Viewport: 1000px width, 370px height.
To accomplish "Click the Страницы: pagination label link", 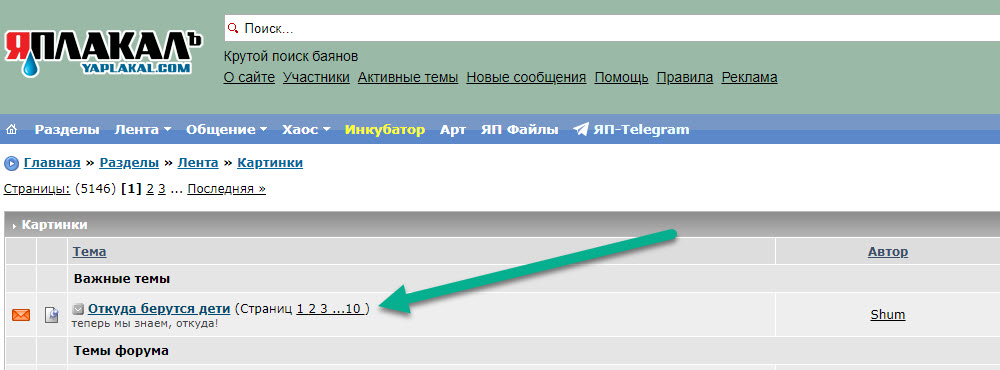I will (x=37, y=189).
